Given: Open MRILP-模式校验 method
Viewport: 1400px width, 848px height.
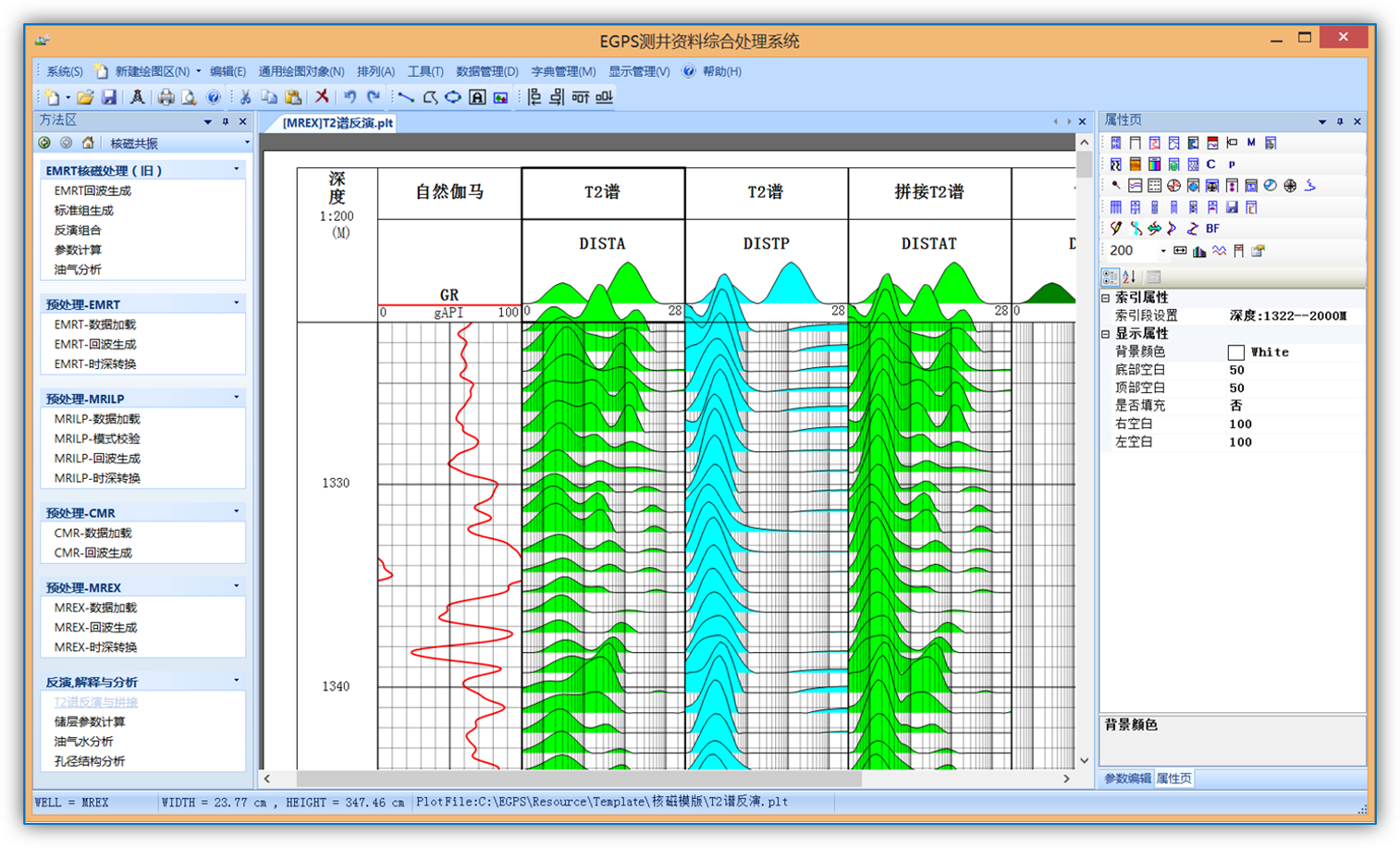Looking at the screenshot, I should [x=97, y=438].
